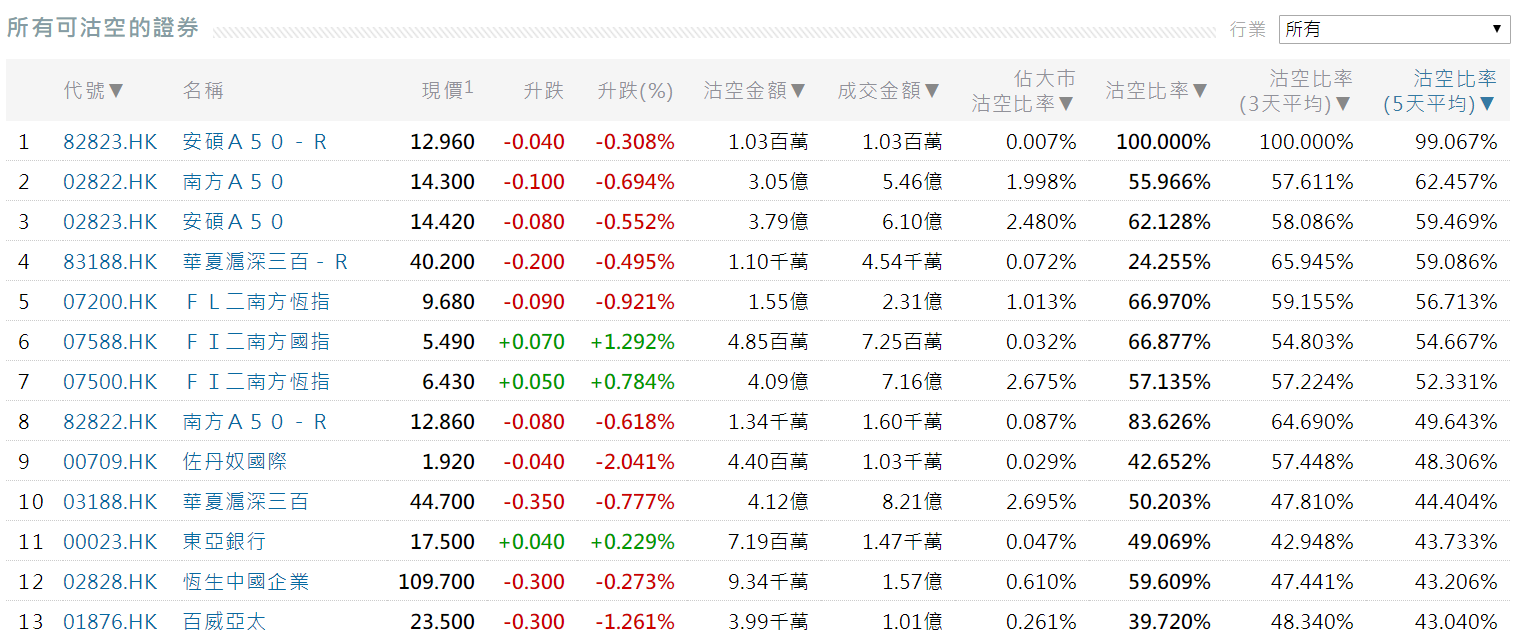Open 東亞銀行 stock page
The width and height of the screenshot is (1521, 637).
224,542
